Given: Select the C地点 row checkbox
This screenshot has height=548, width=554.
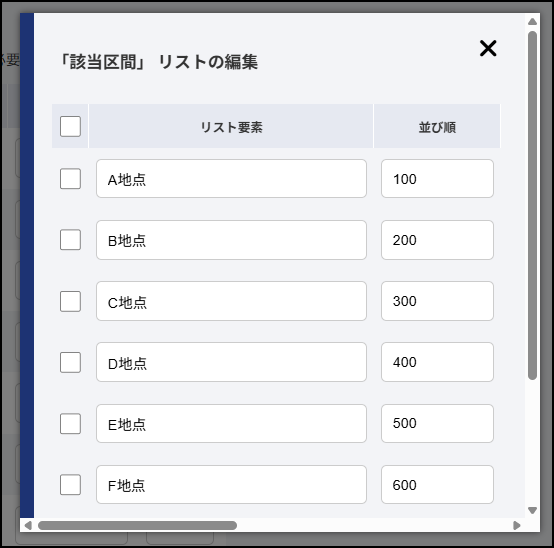Looking at the screenshot, I should point(70,301).
